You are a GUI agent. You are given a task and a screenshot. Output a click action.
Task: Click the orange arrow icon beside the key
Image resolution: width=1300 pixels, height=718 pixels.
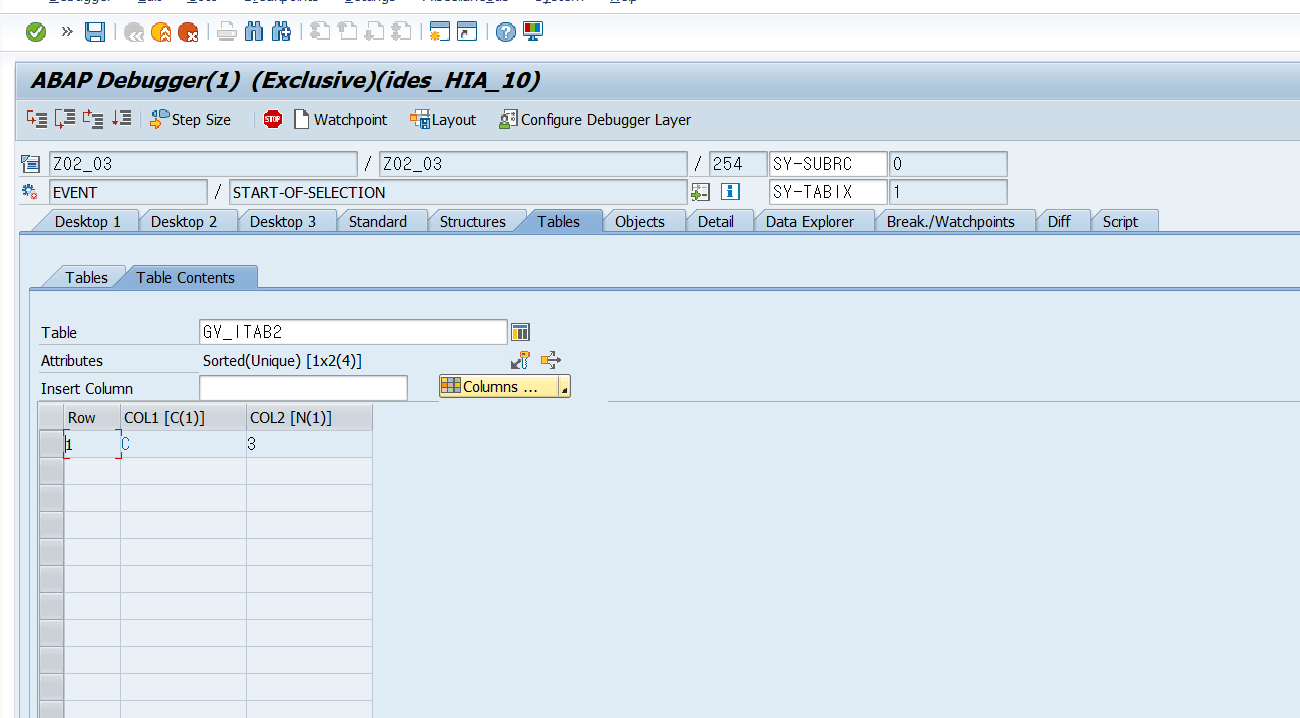(550, 360)
